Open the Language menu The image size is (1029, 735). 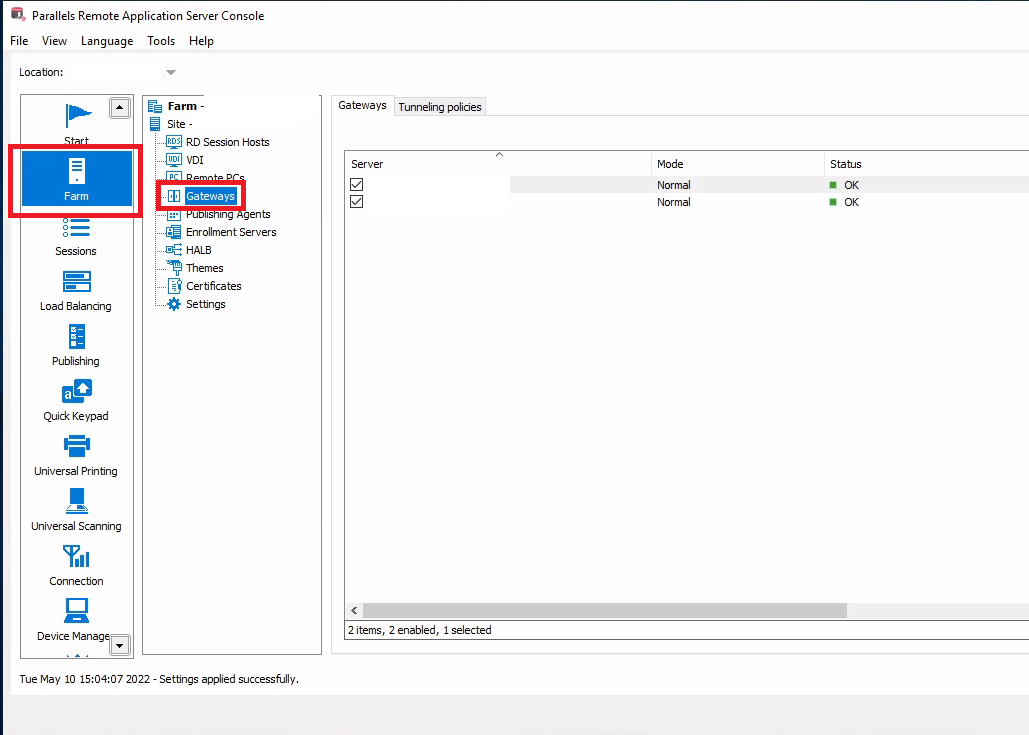[x=107, y=41]
